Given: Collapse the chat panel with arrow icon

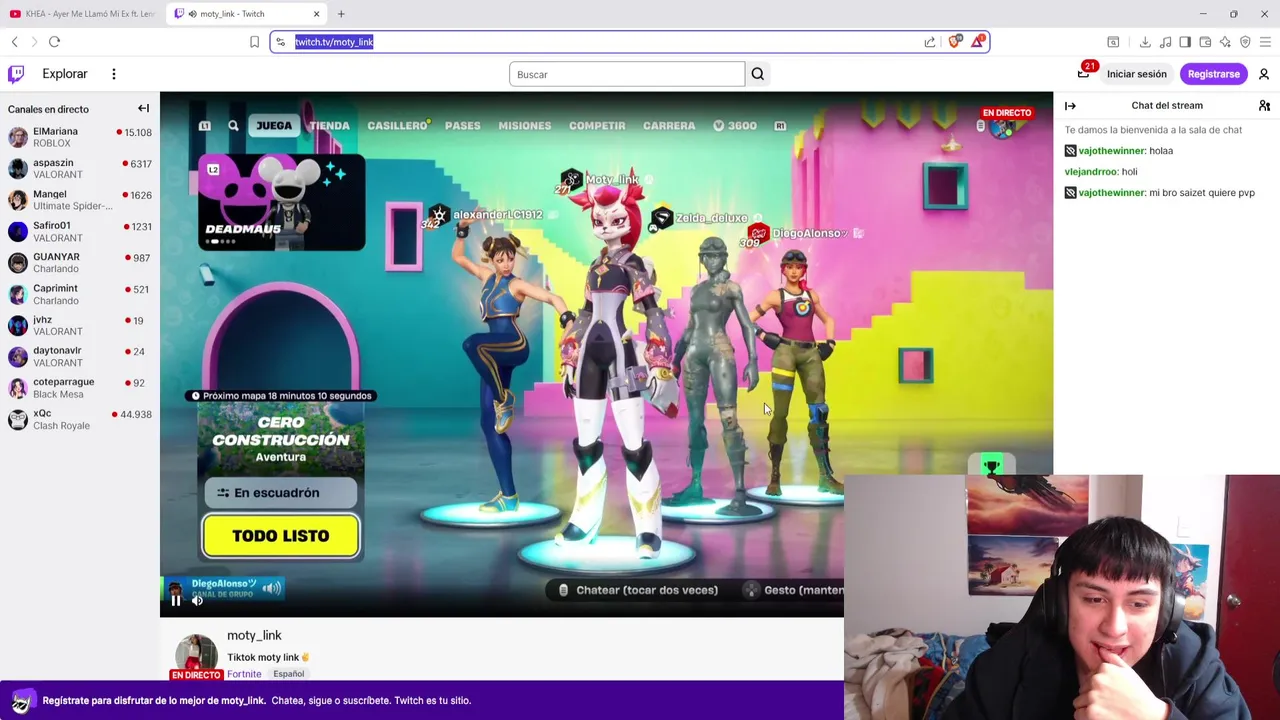Looking at the screenshot, I should pyautogui.click(x=1070, y=105).
